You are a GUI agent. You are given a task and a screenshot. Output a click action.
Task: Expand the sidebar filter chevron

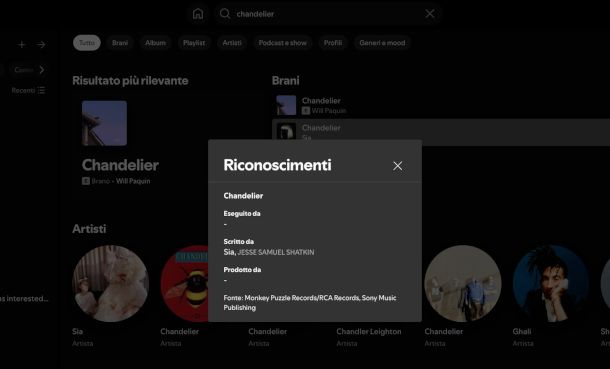pyautogui.click(x=42, y=70)
